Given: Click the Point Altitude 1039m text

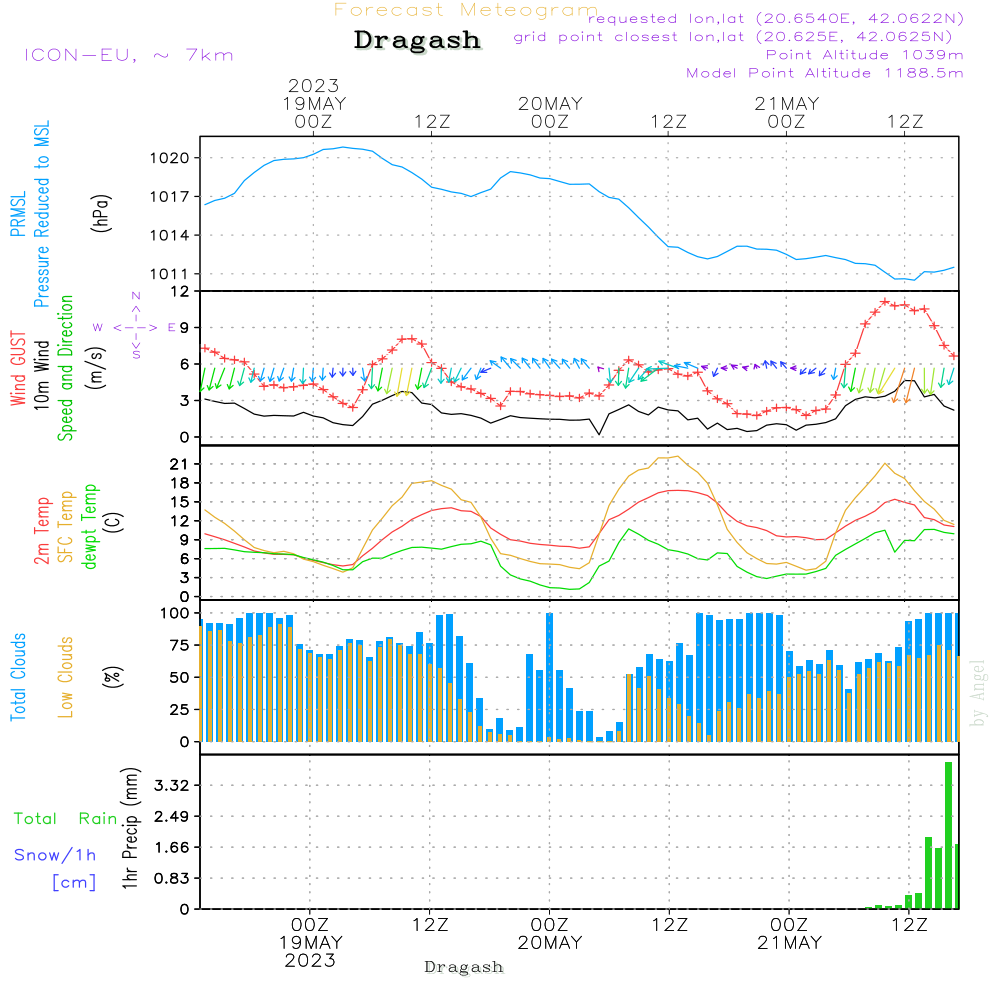Looking at the screenshot, I should (864, 54).
